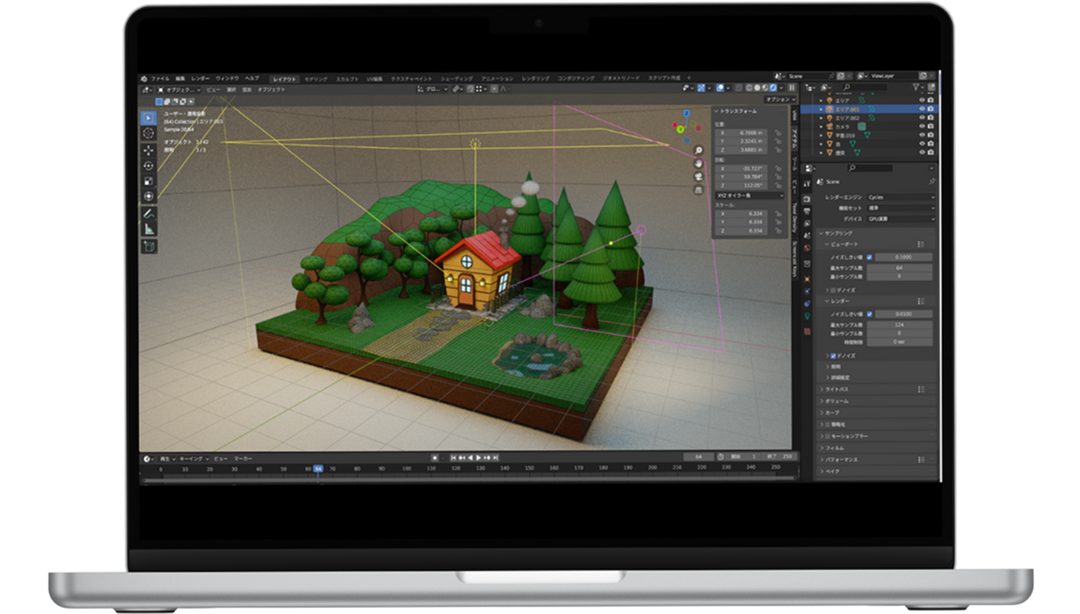Activate the Measure ruler tool
1080x614 pixels.
pyautogui.click(x=149, y=229)
